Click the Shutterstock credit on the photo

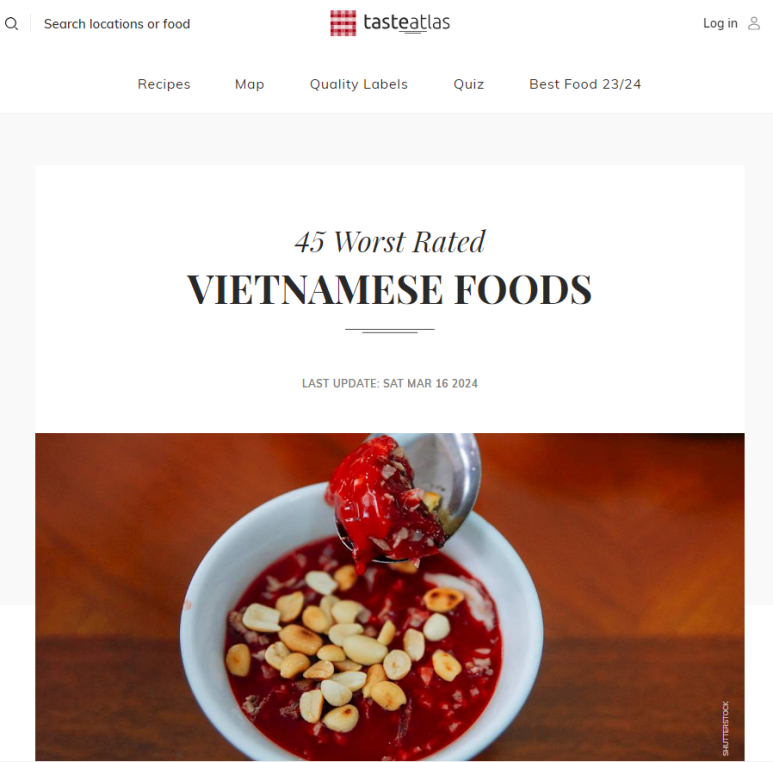pos(725,728)
